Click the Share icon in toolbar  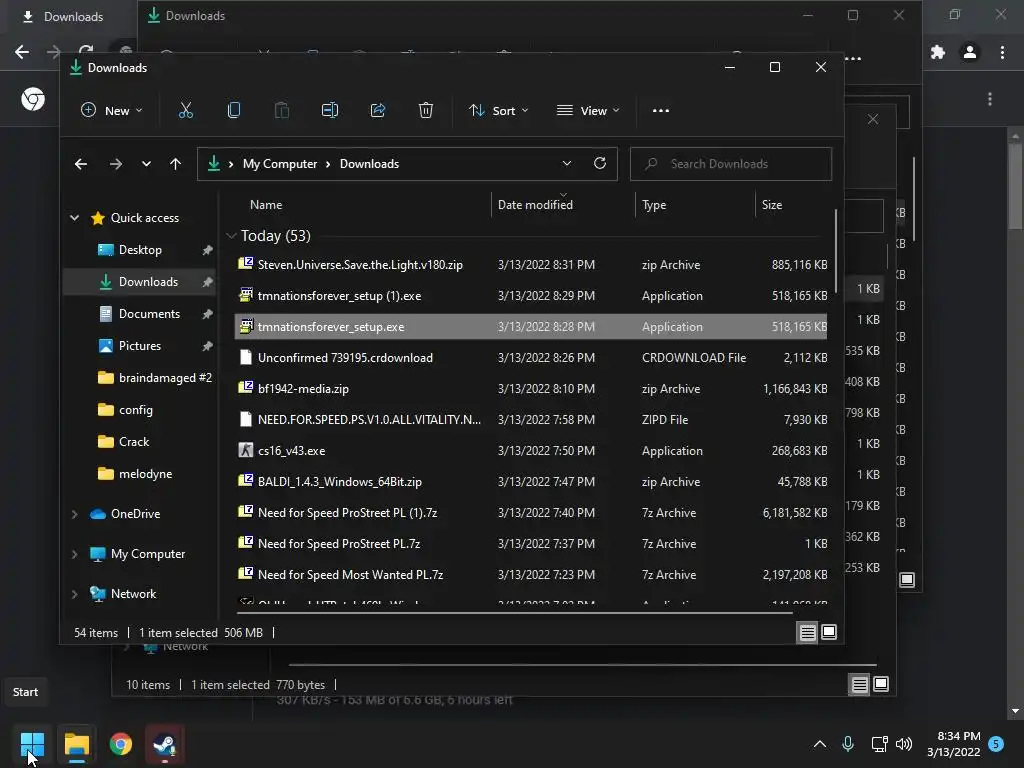(377, 110)
